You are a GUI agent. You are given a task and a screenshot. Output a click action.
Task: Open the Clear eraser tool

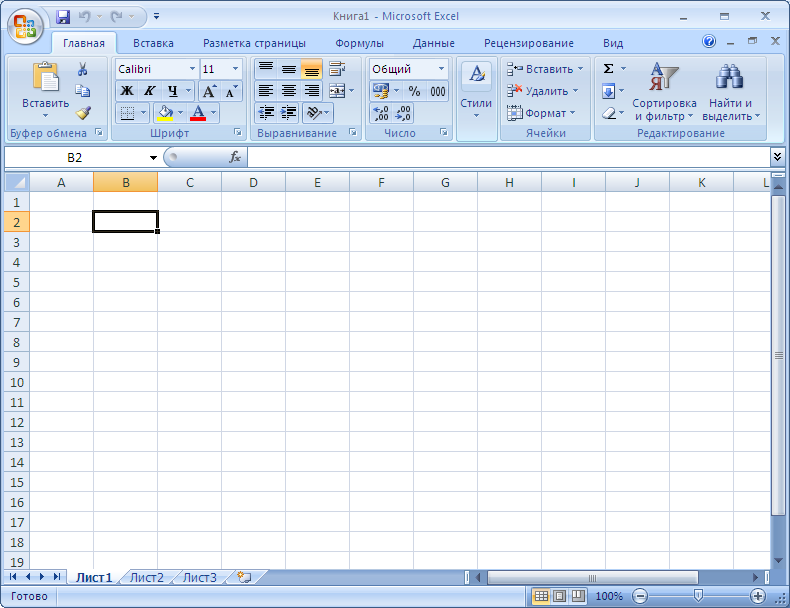point(609,113)
